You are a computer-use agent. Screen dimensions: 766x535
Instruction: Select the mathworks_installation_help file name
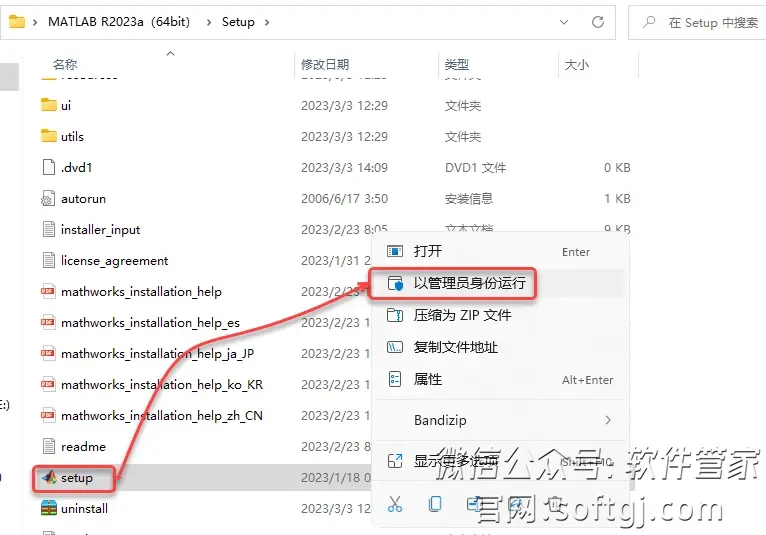(141, 292)
